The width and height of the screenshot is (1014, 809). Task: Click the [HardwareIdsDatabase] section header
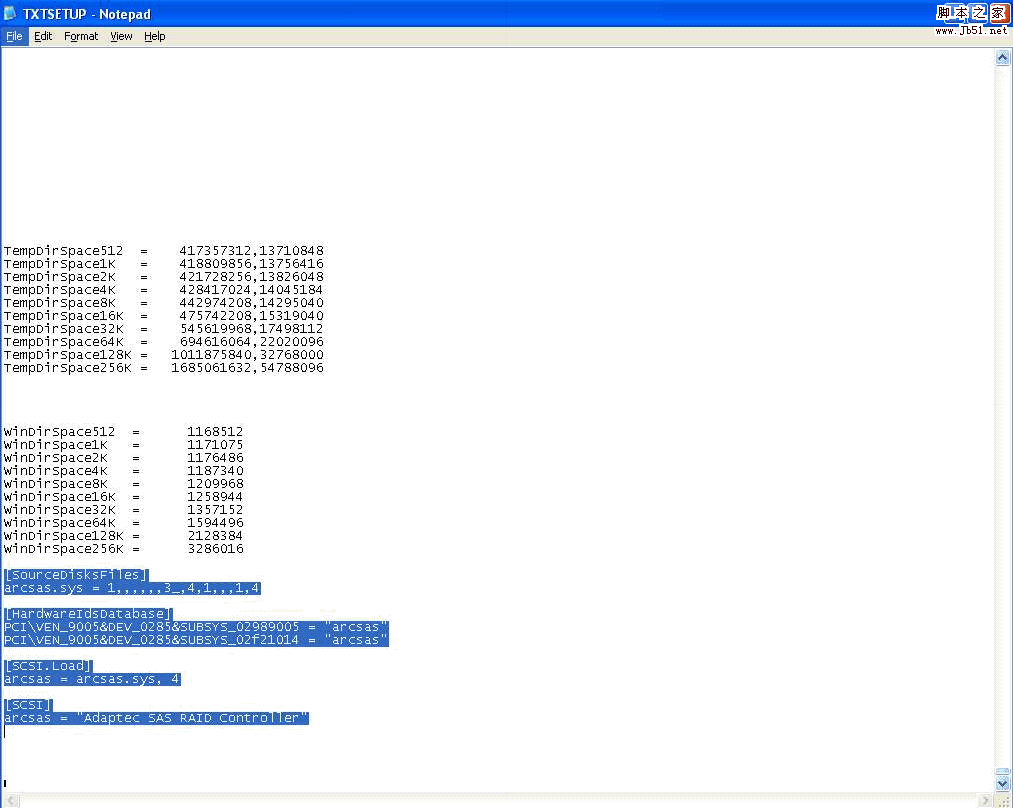(88, 614)
